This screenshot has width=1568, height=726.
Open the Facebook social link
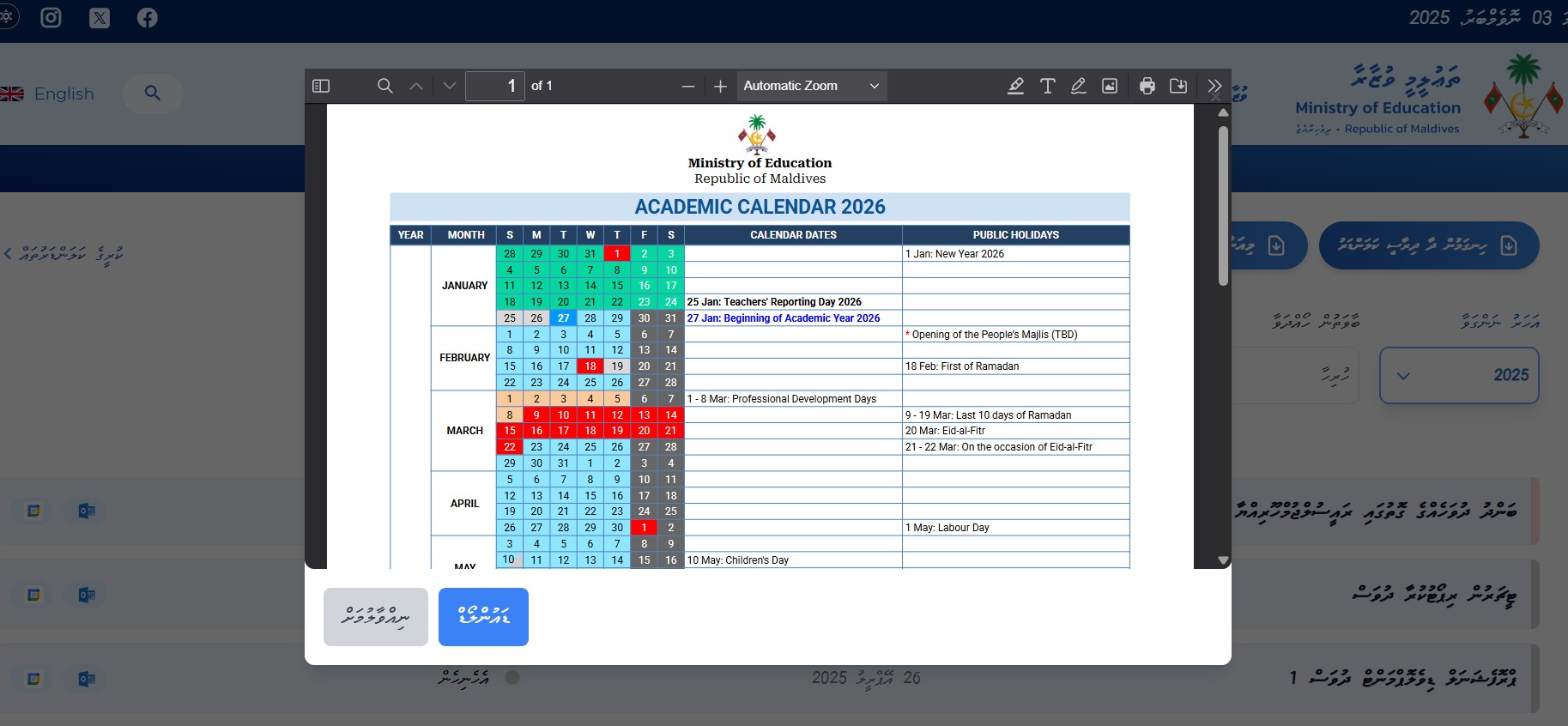(x=148, y=17)
